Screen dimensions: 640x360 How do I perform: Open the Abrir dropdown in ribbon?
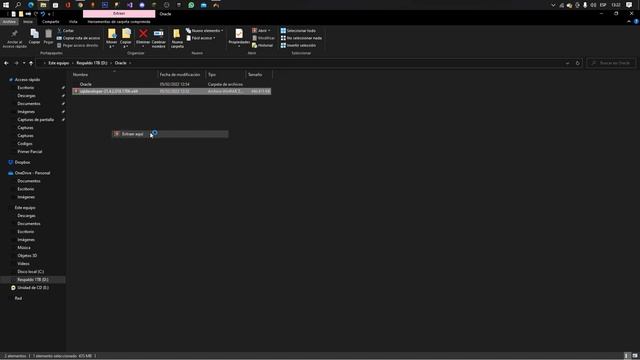[x=261, y=31]
